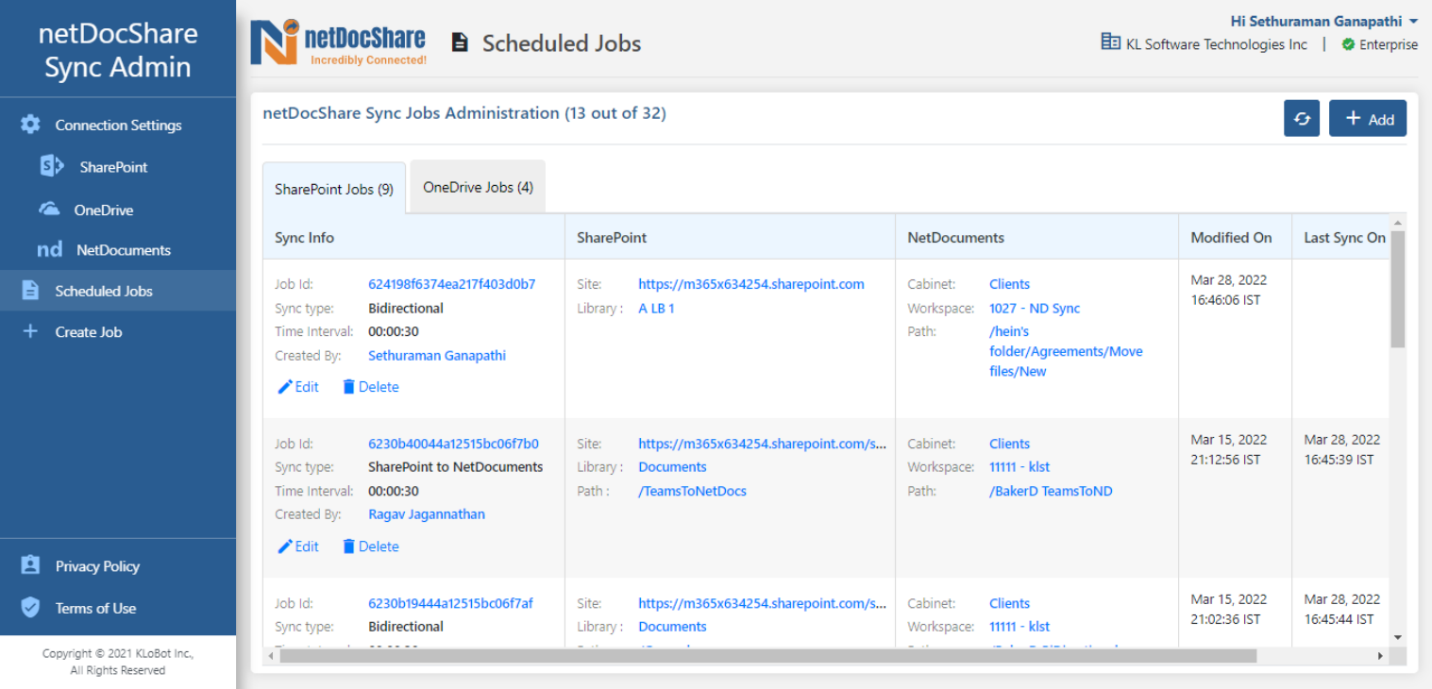Screen dimensions: 1432x689
Task: Switch to the OneDrive Jobs (4) tab
Action: [478, 187]
